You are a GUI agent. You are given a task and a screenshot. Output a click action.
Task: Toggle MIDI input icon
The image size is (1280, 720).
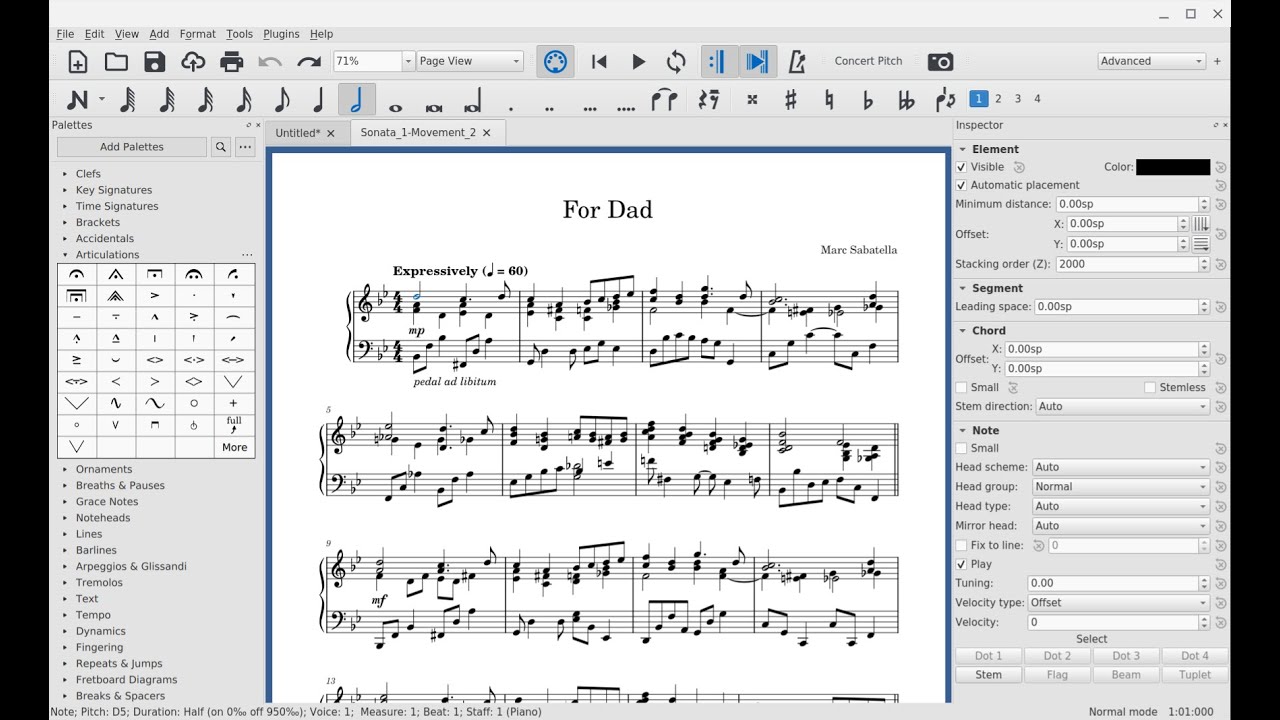click(x=554, y=62)
